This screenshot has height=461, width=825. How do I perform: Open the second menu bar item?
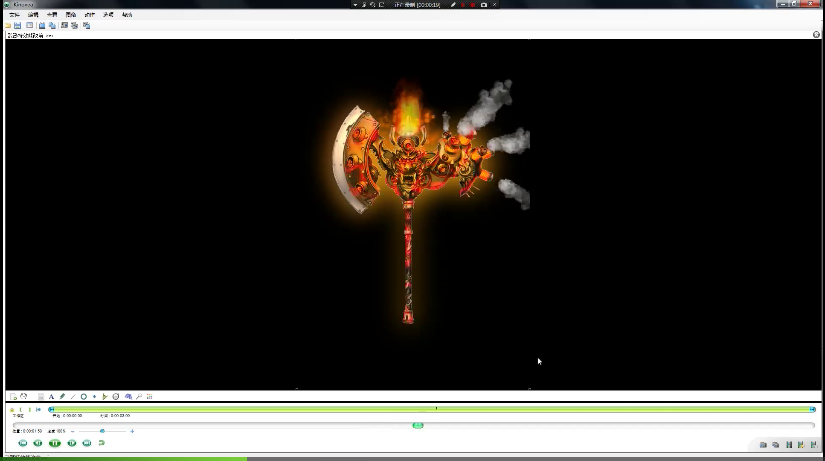[x=33, y=15]
